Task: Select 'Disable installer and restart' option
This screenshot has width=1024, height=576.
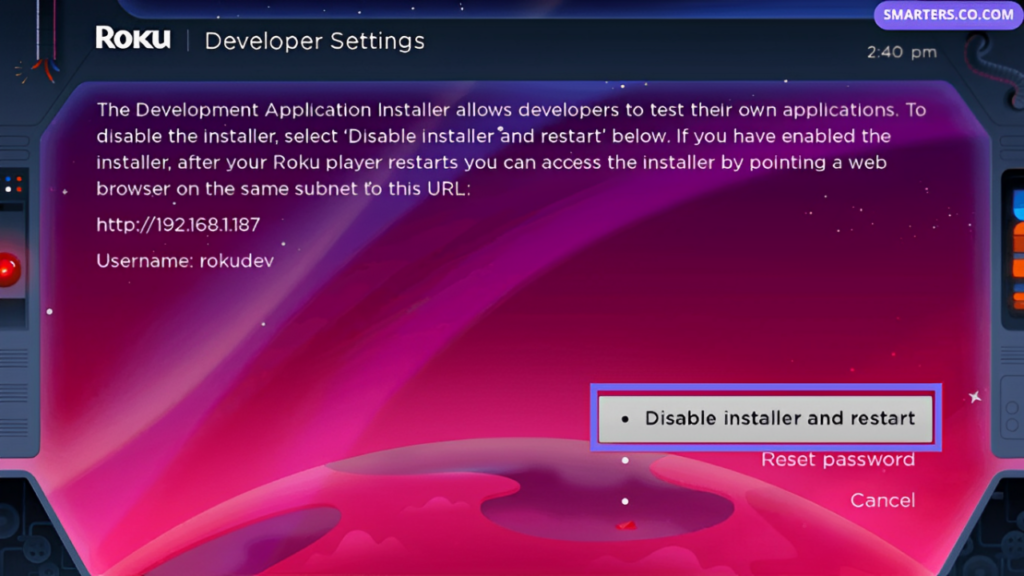Action: pyautogui.click(x=765, y=418)
